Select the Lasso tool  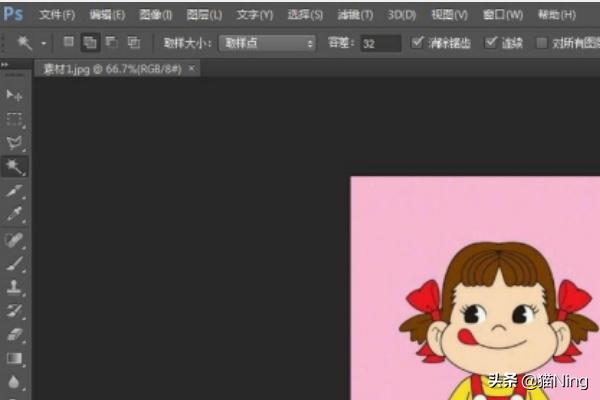click(15, 143)
